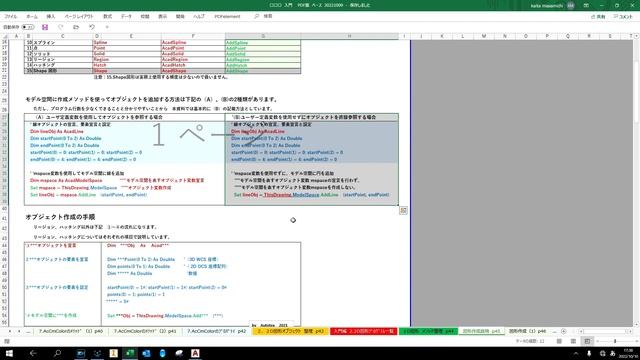Click the macro record icon in status bar
Image resolution: width=640 pixels, height=360 pixels.
tap(7, 341)
